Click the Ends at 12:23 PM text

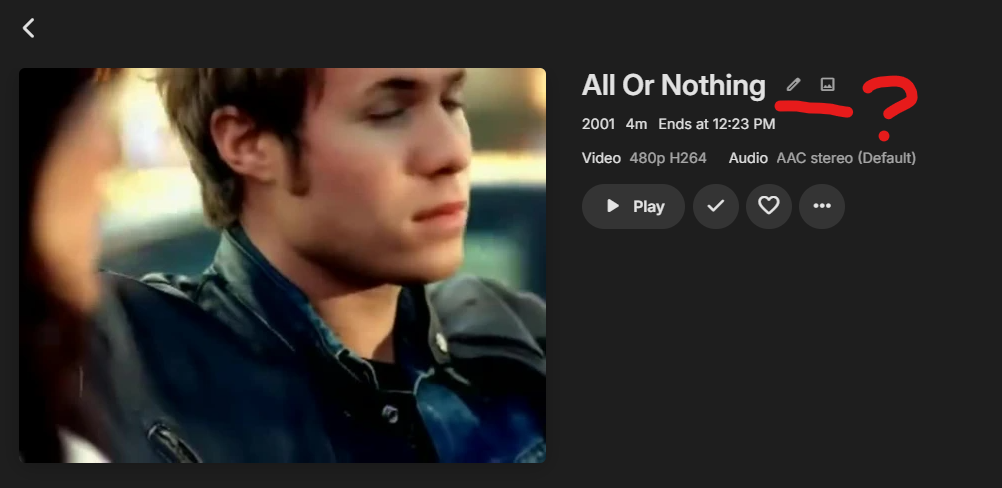pyautogui.click(x=717, y=124)
